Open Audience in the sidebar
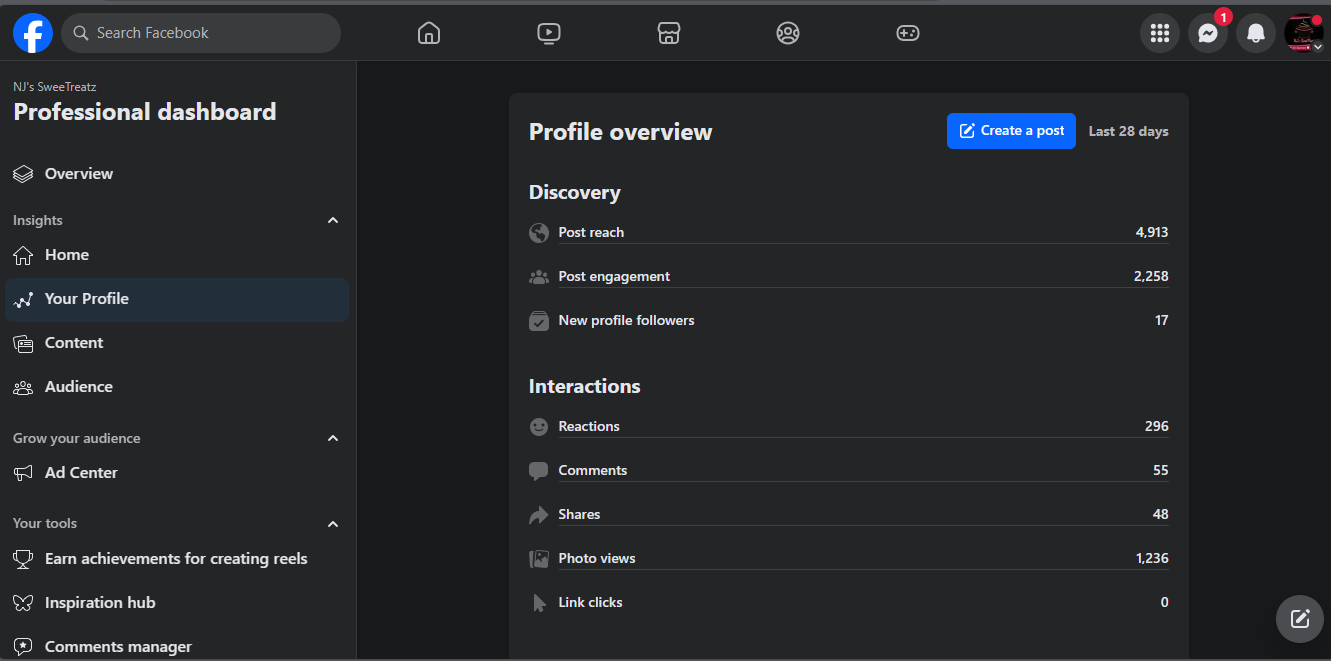 (x=177, y=387)
